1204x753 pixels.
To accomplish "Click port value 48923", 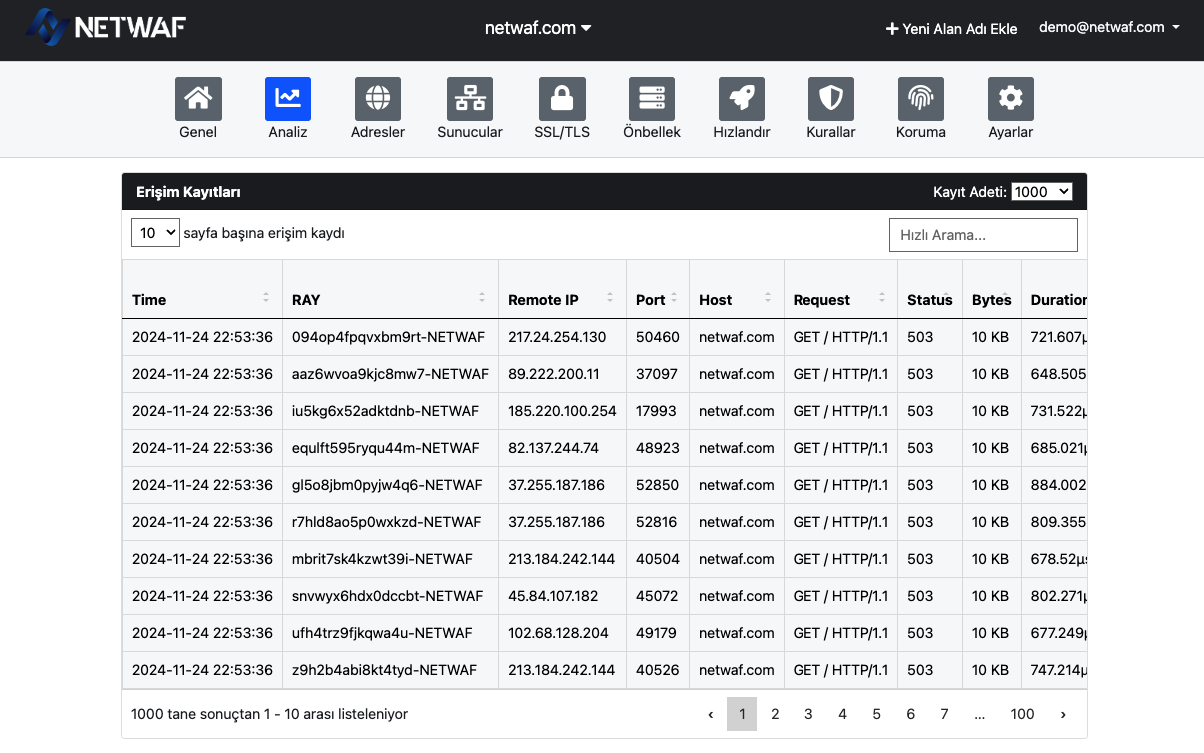I will [x=657, y=448].
